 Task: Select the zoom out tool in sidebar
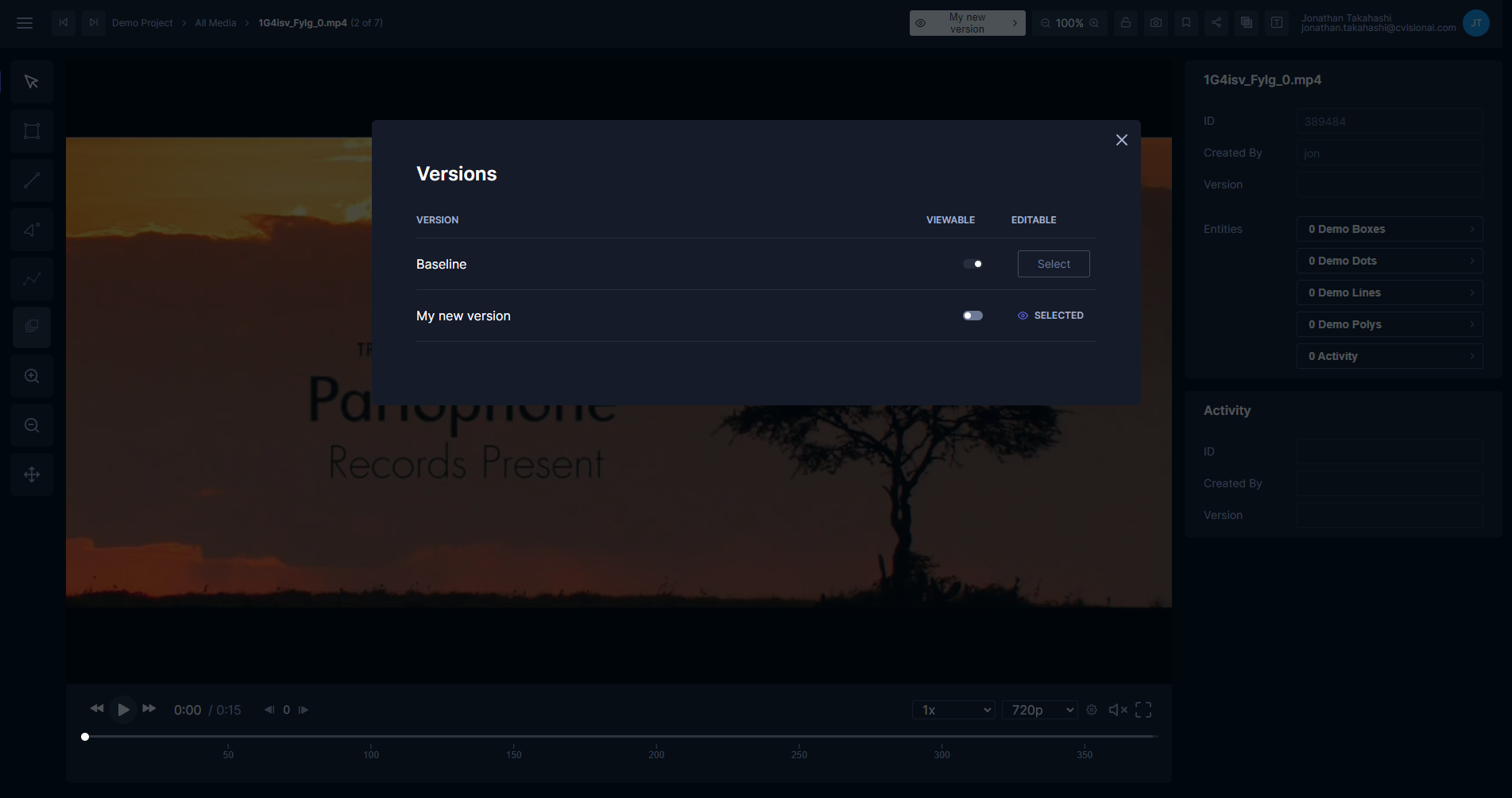[32, 425]
